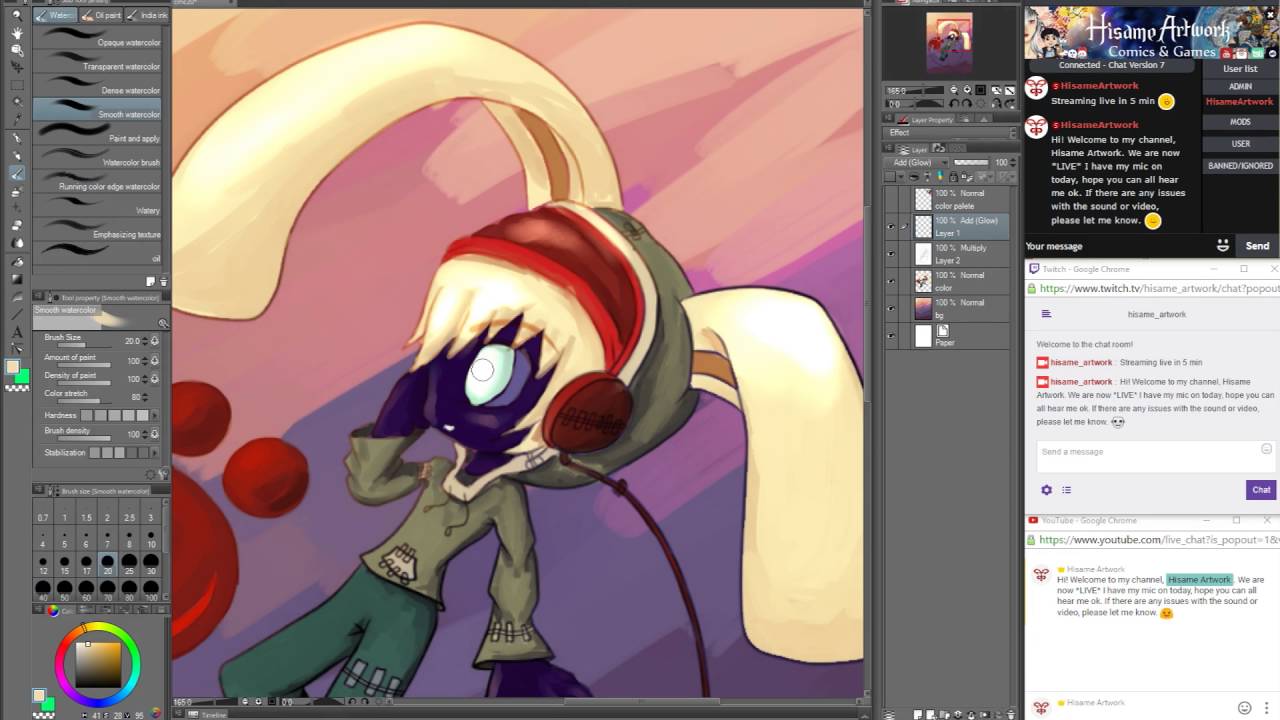Create new sub tool copy icon
The width and height of the screenshot is (1280, 720).
coord(151,282)
